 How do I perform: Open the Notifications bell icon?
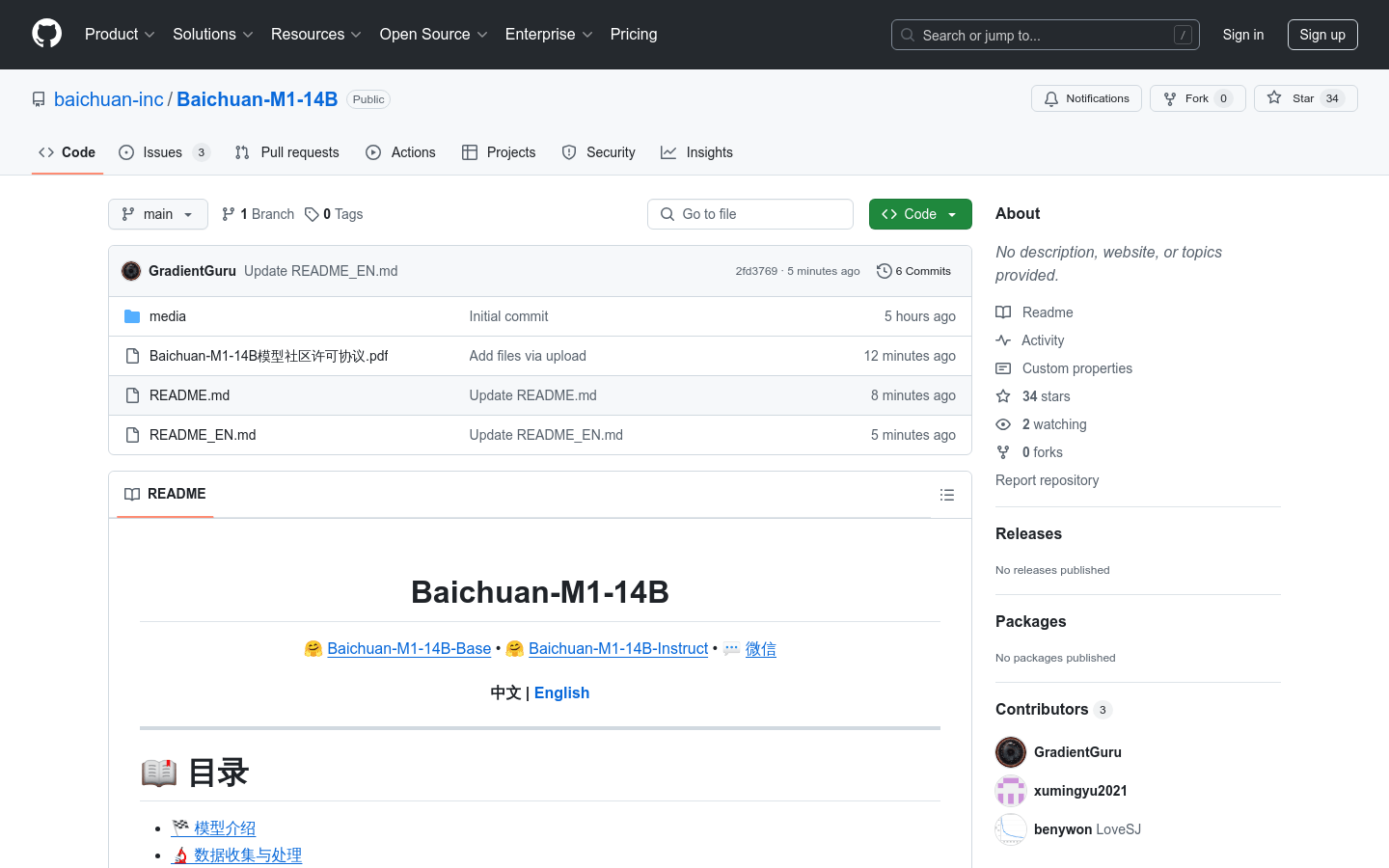pos(1050,97)
